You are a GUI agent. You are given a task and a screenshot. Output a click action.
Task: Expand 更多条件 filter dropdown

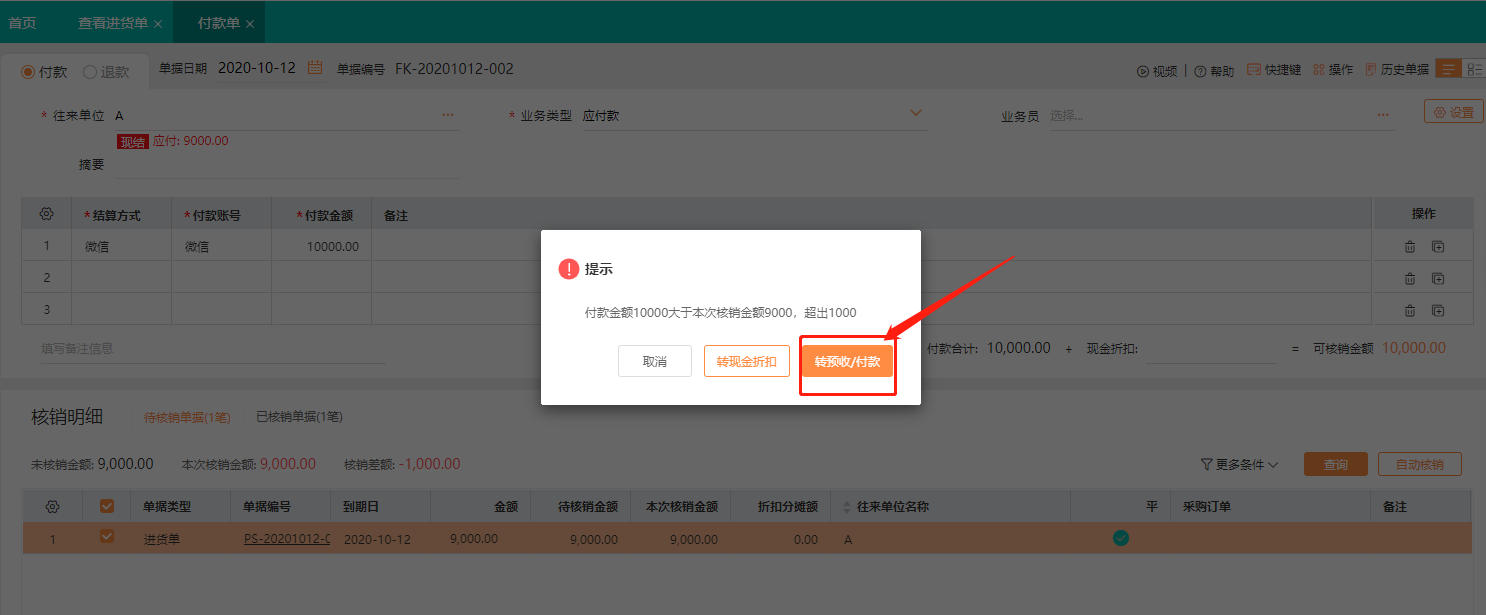(1240, 464)
